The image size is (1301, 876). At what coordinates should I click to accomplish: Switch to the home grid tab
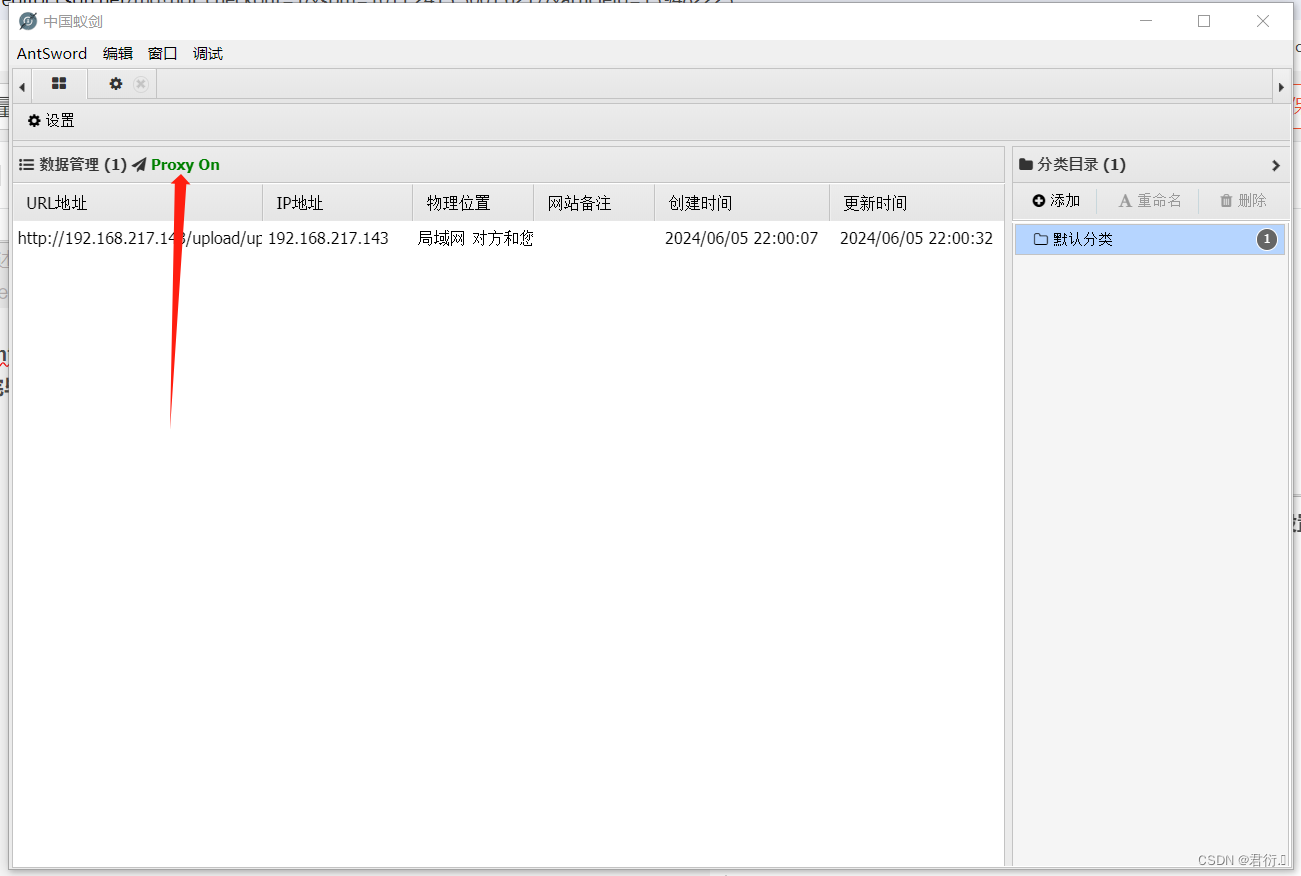[x=59, y=84]
